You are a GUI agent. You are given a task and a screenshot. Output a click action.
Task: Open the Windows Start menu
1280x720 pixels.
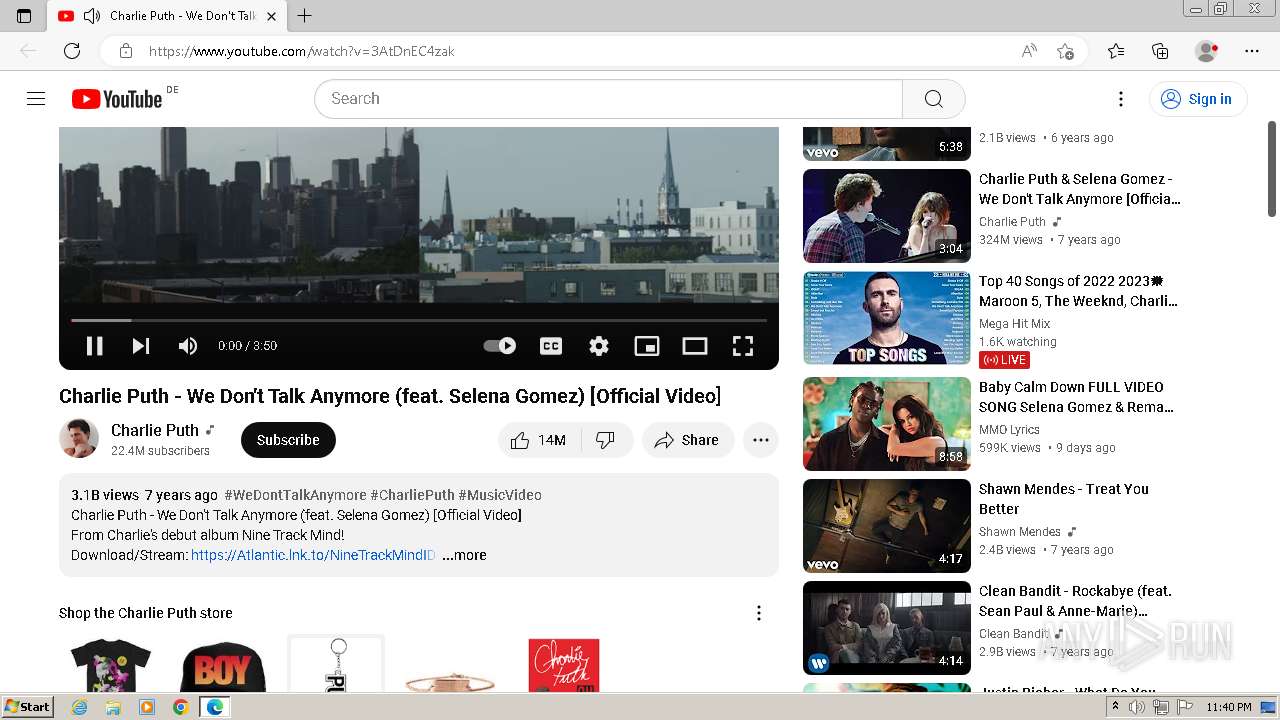click(x=28, y=706)
